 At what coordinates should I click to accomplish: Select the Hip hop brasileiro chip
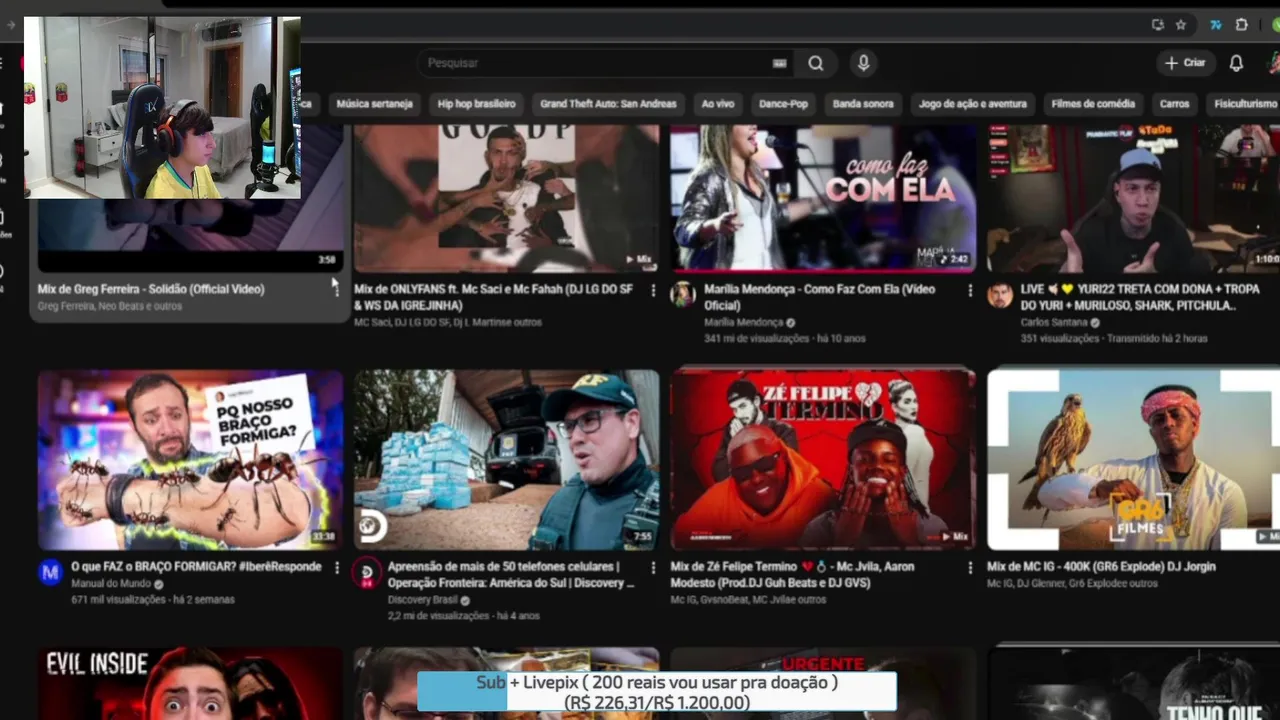[477, 104]
